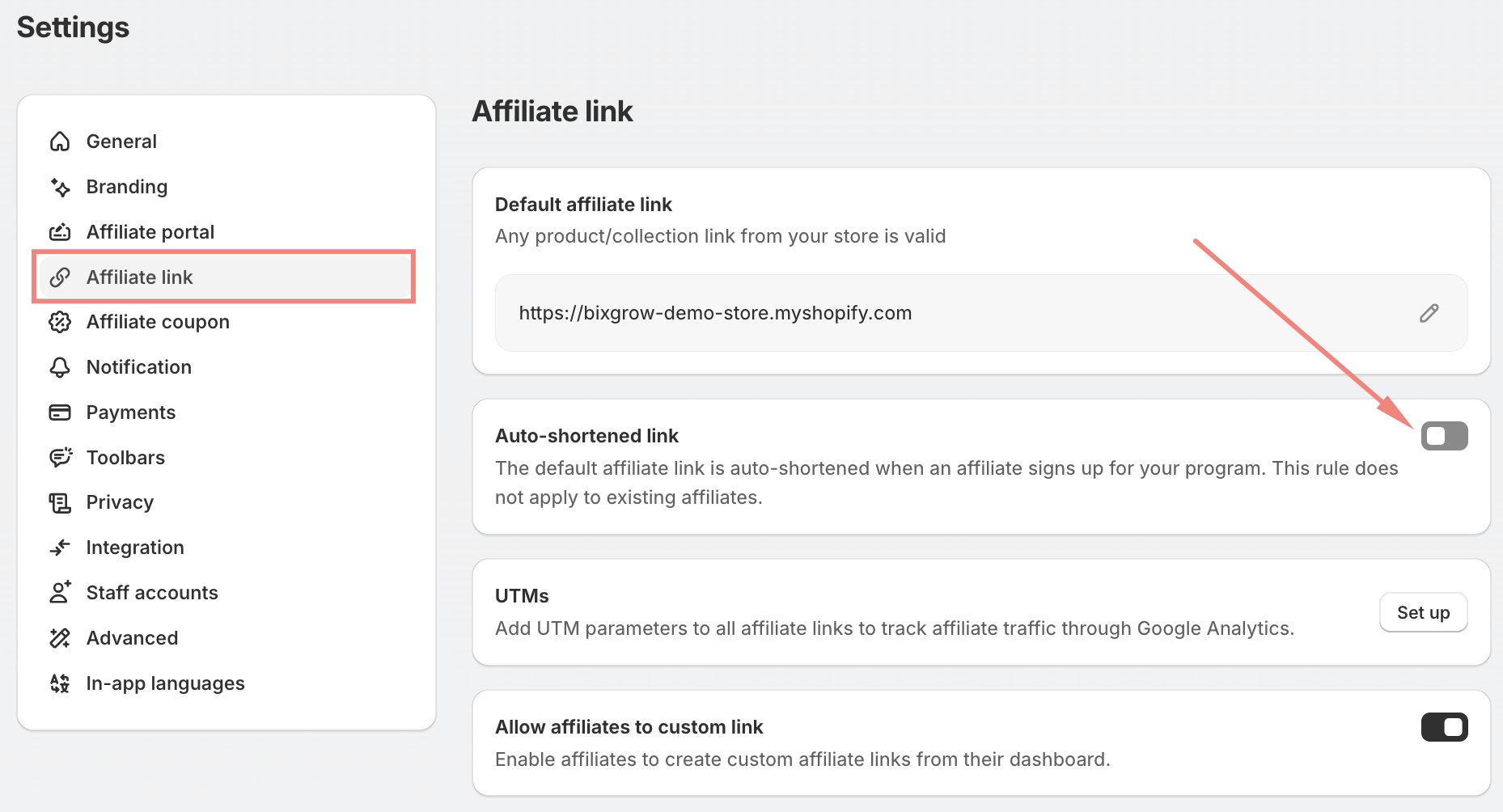Click the Set up button for UTMs
The image size is (1503, 812).
(1423, 612)
